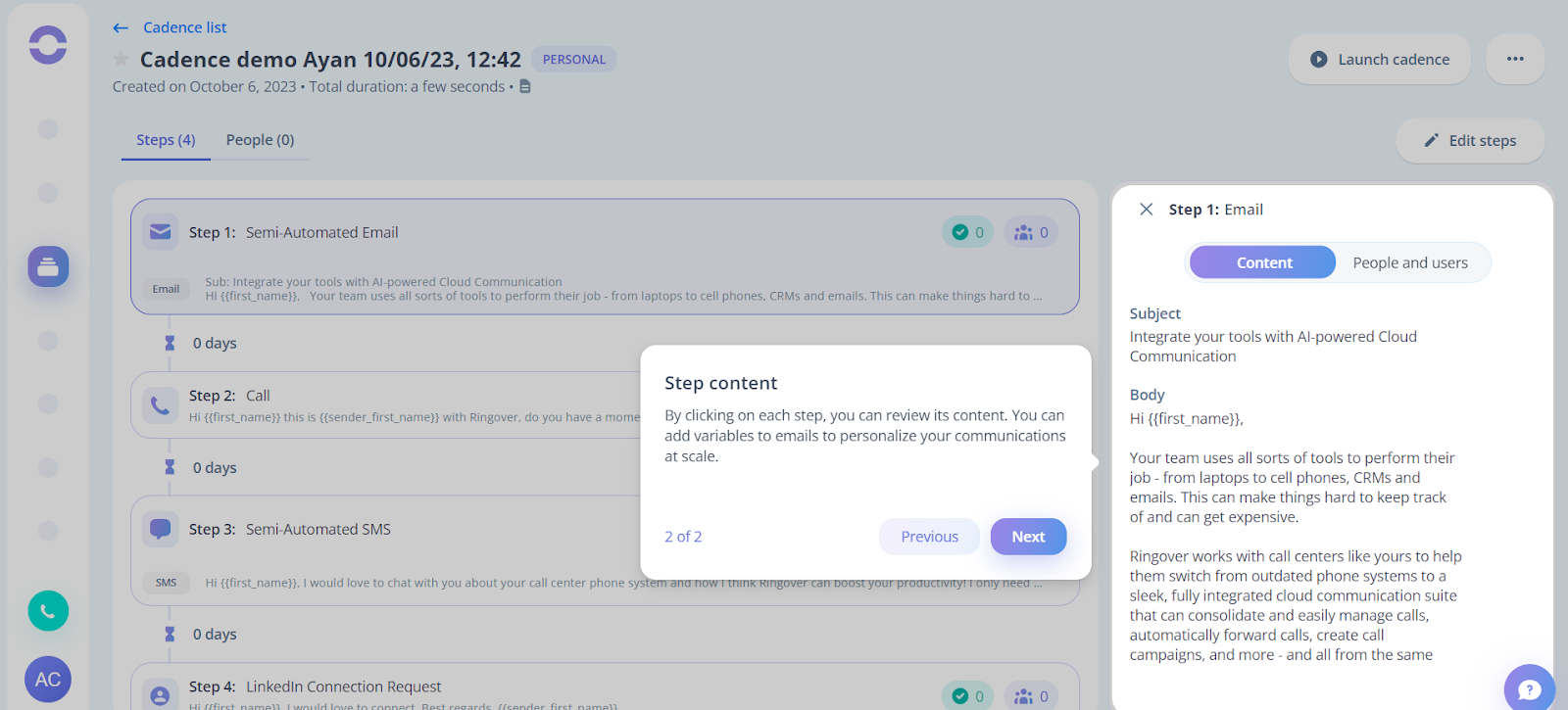Open the three-dots more options menu
The width and height of the screenshot is (1568, 710).
(x=1515, y=59)
